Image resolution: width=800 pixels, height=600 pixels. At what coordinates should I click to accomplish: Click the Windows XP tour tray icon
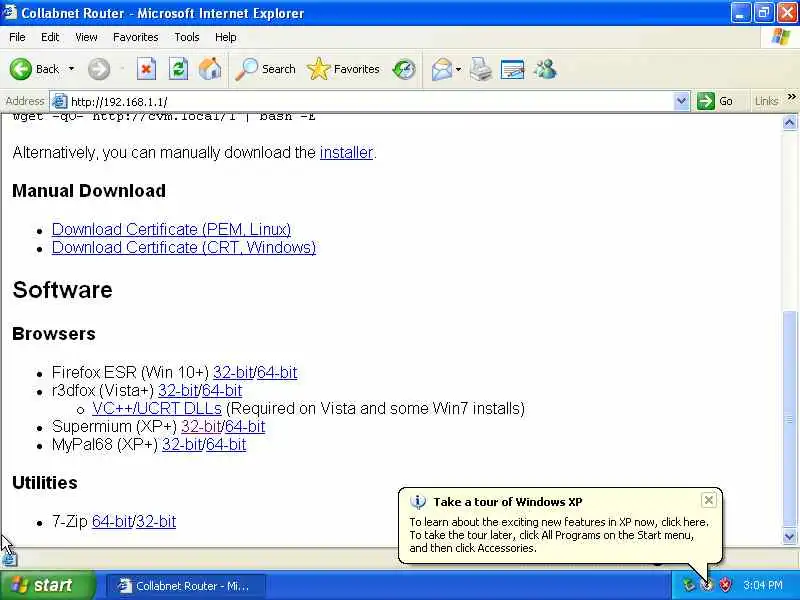pos(707,585)
